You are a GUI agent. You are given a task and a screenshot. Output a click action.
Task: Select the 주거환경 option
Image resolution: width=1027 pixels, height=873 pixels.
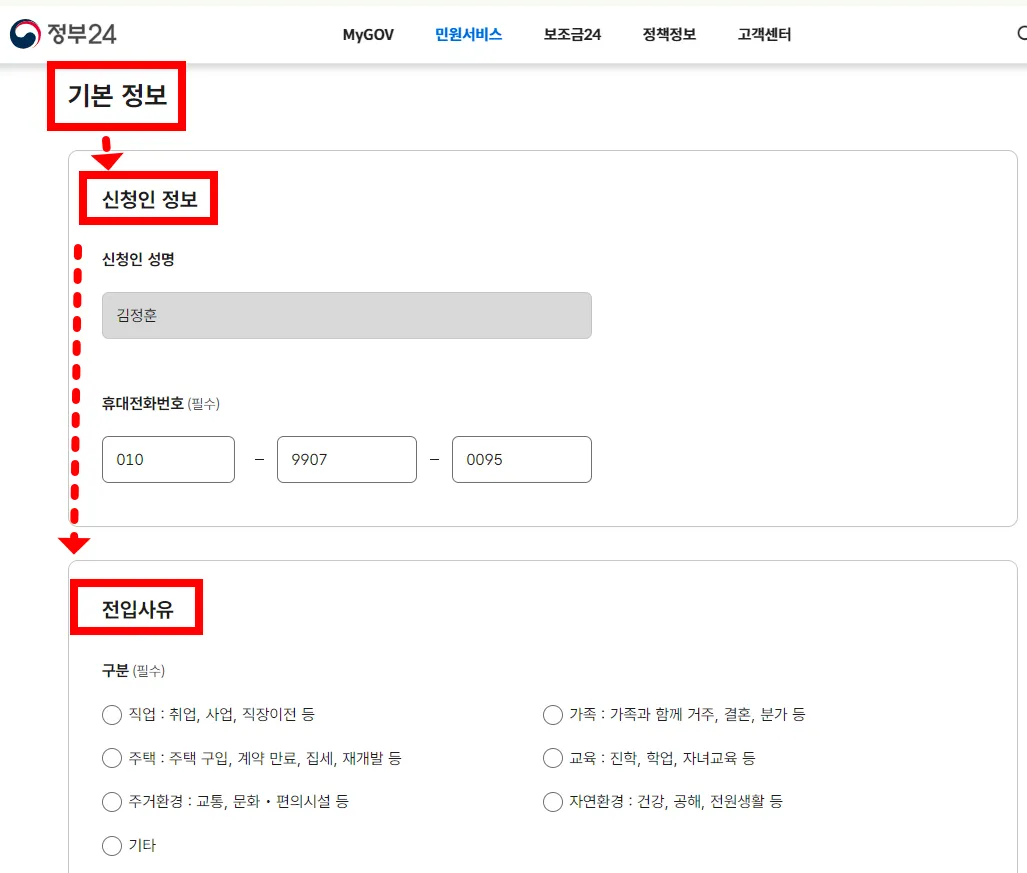click(x=112, y=801)
